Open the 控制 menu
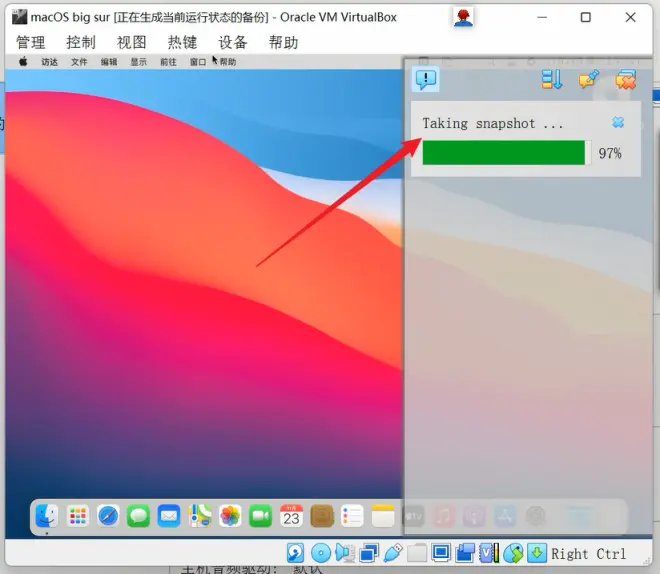This screenshot has width=660, height=574. pyautogui.click(x=81, y=43)
